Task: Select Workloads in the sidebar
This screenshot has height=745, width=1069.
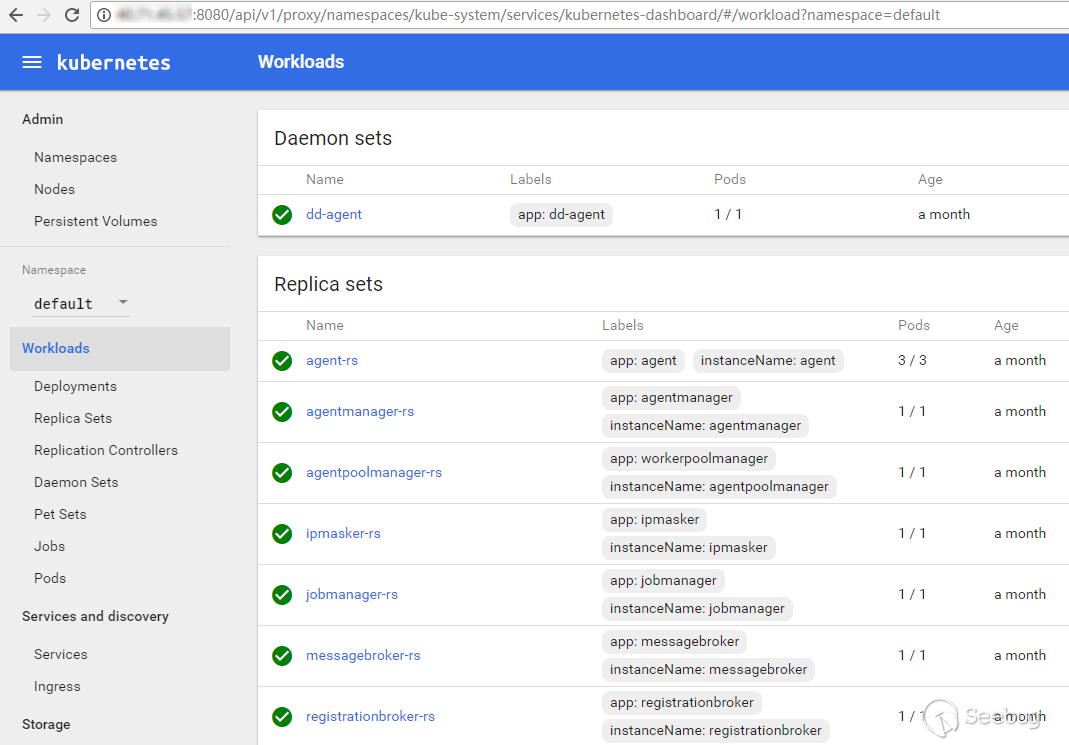Action: [56, 348]
